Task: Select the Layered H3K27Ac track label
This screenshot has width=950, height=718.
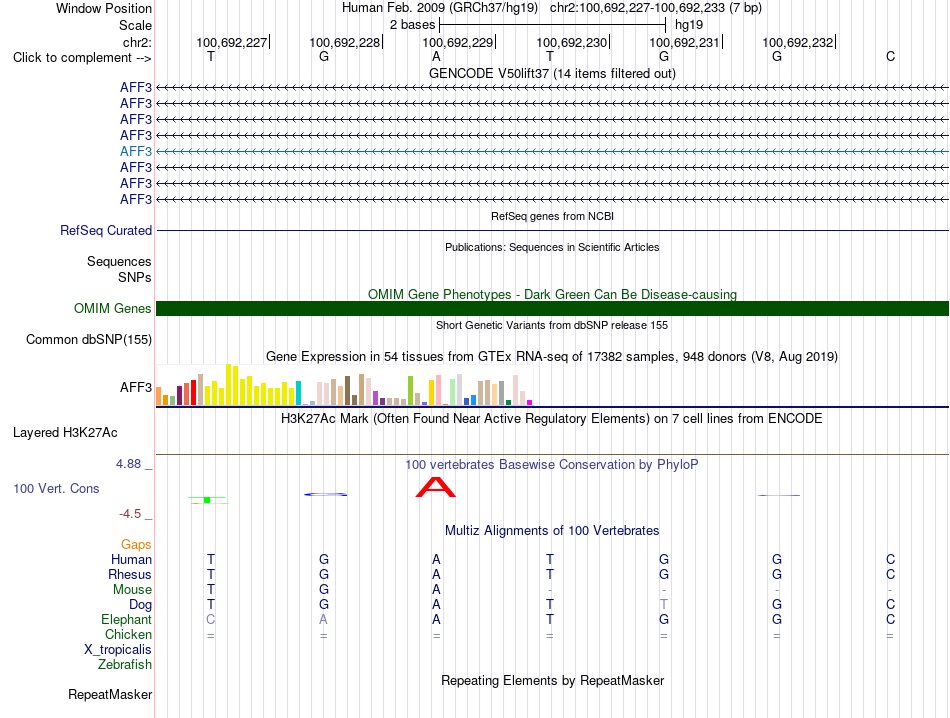Action: tap(65, 433)
